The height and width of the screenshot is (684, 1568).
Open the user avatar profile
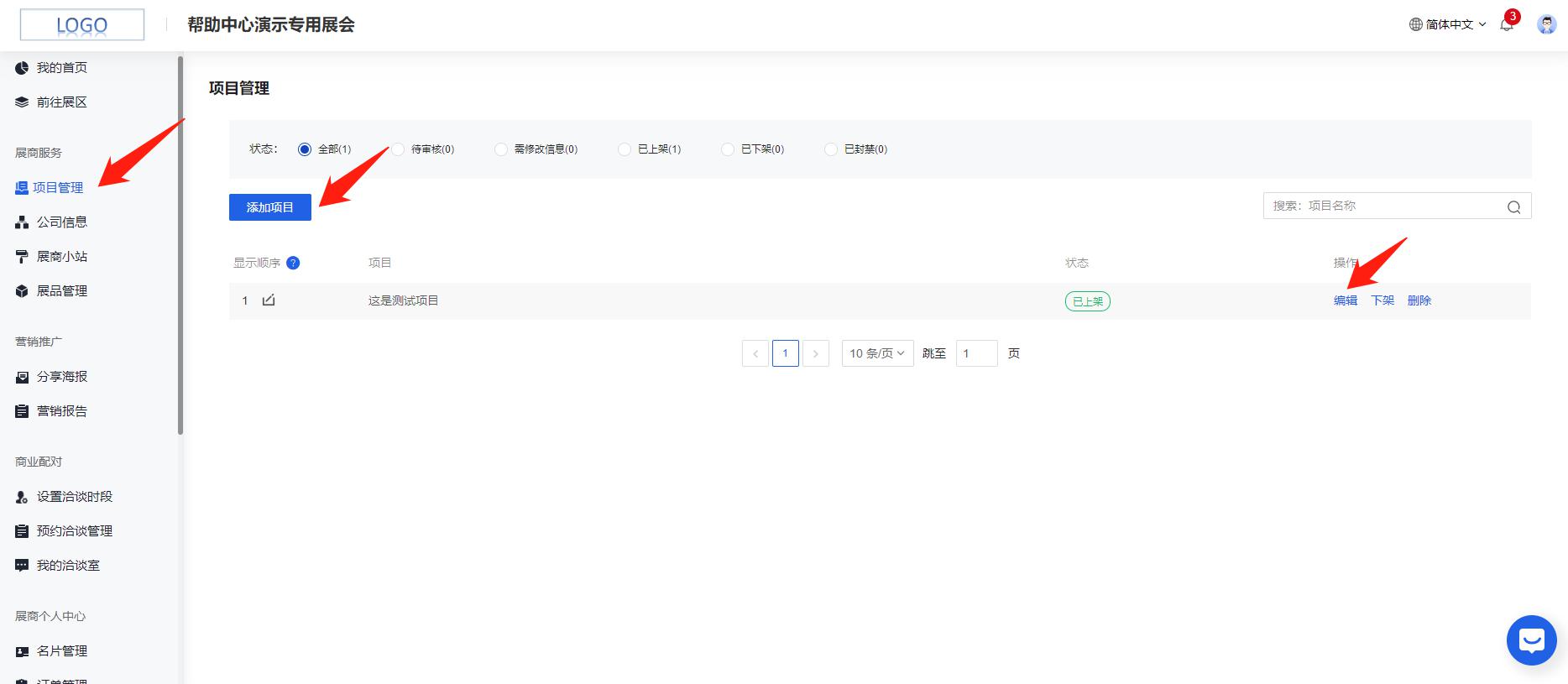point(1546,24)
